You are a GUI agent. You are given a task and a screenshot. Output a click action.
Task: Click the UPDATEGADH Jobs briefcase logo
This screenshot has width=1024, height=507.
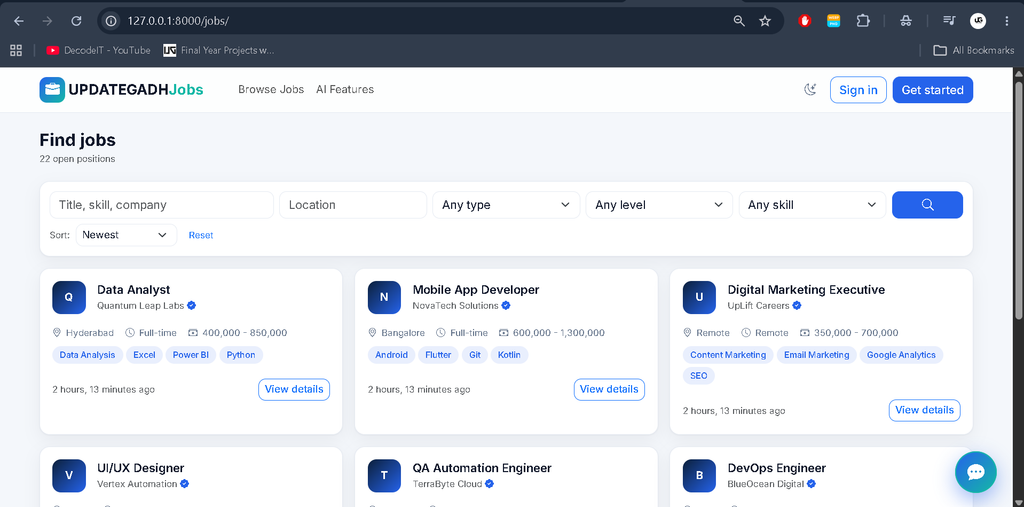(52, 90)
